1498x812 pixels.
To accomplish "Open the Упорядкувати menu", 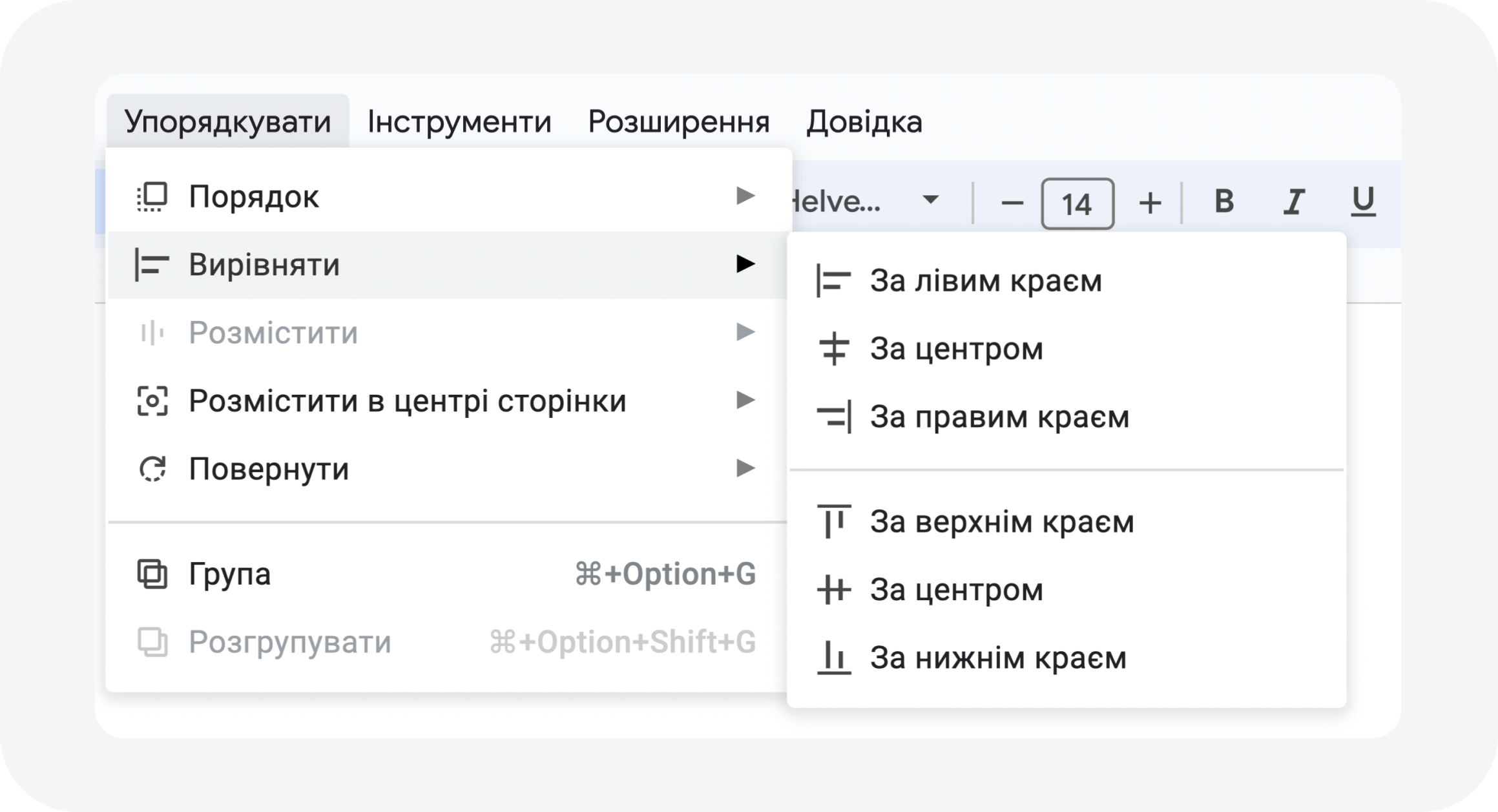I will [228, 121].
